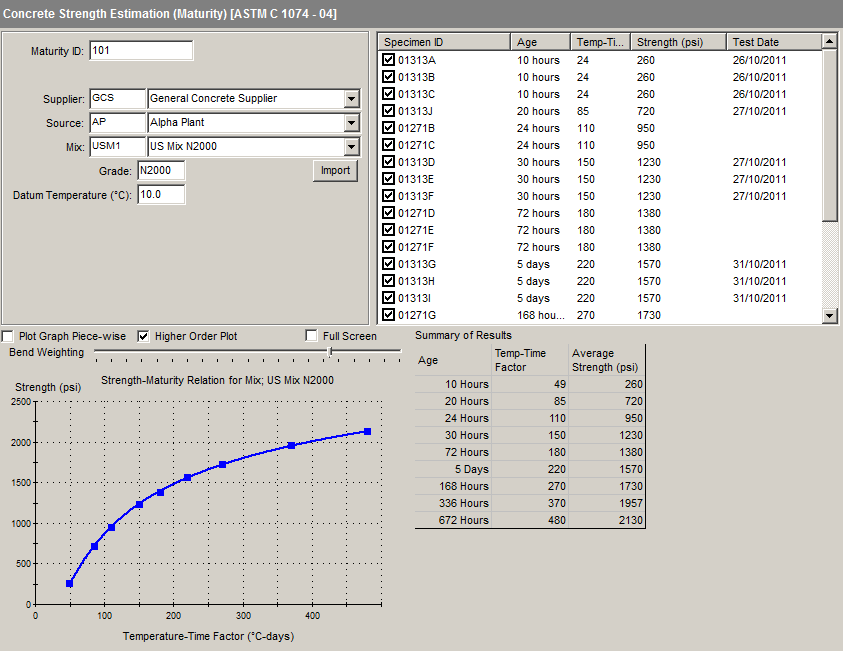Sort list by Strength (psi) column
Image resolution: width=843 pixels, height=651 pixels.
tap(677, 42)
